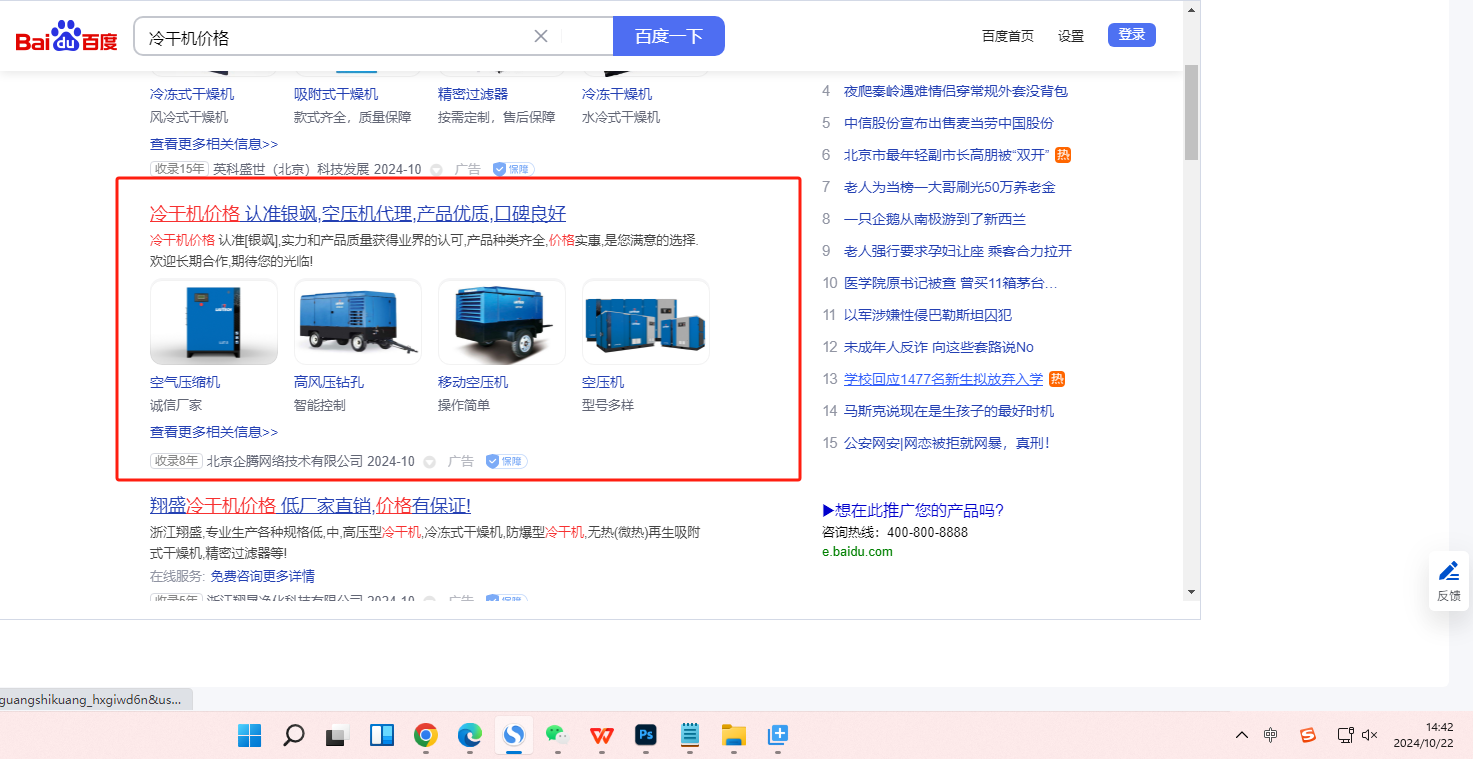Open the 空气压缩机 product link
The height and width of the screenshot is (759, 1473).
point(185,382)
